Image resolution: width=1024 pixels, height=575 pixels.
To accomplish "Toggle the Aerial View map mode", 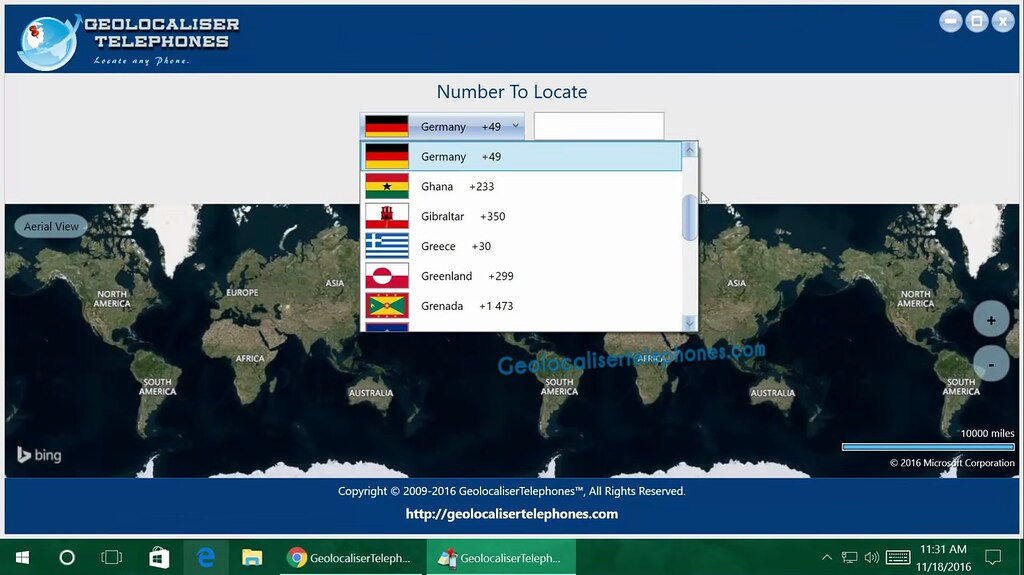I will point(51,226).
